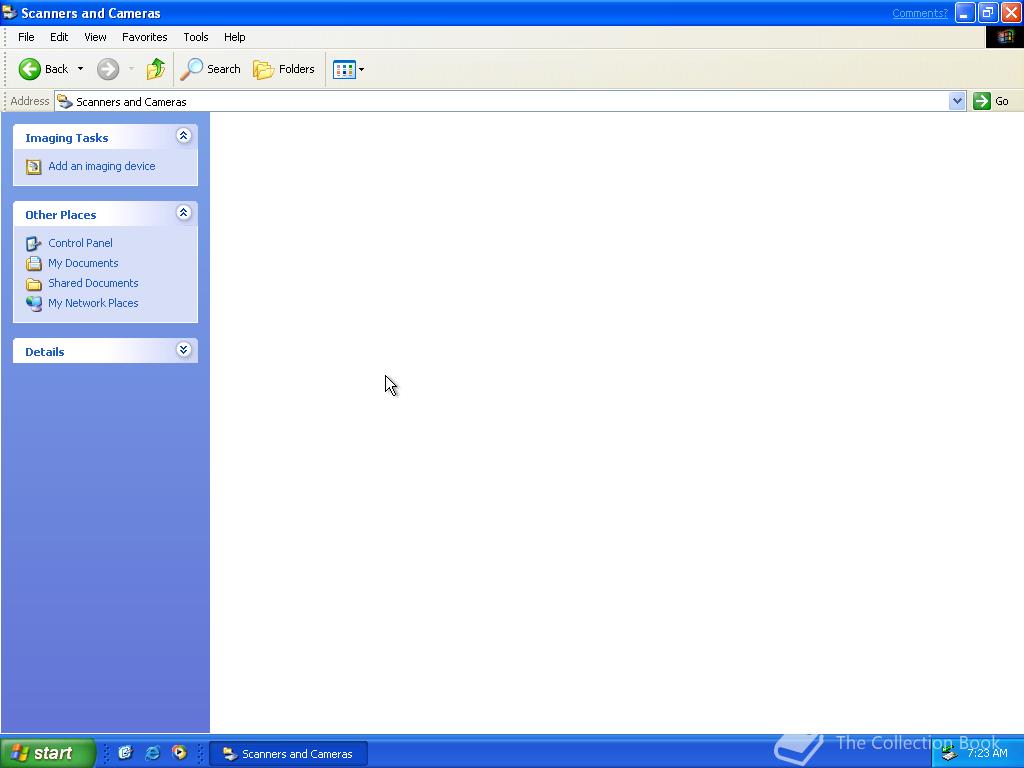The height and width of the screenshot is (768, 1024).
Task: Open the Back history dropdown arrow
Action: click(80, 69)
